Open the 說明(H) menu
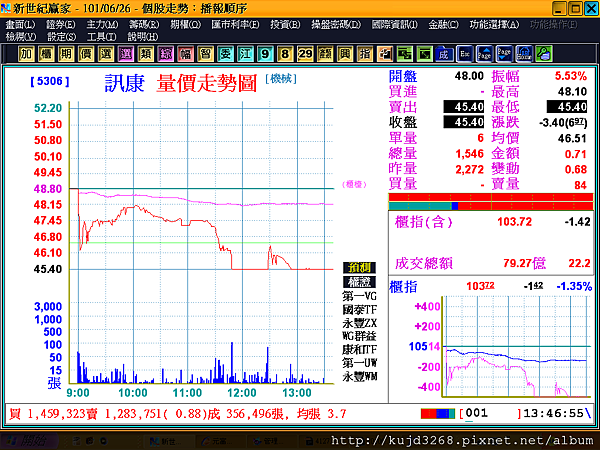 point(142,37)
